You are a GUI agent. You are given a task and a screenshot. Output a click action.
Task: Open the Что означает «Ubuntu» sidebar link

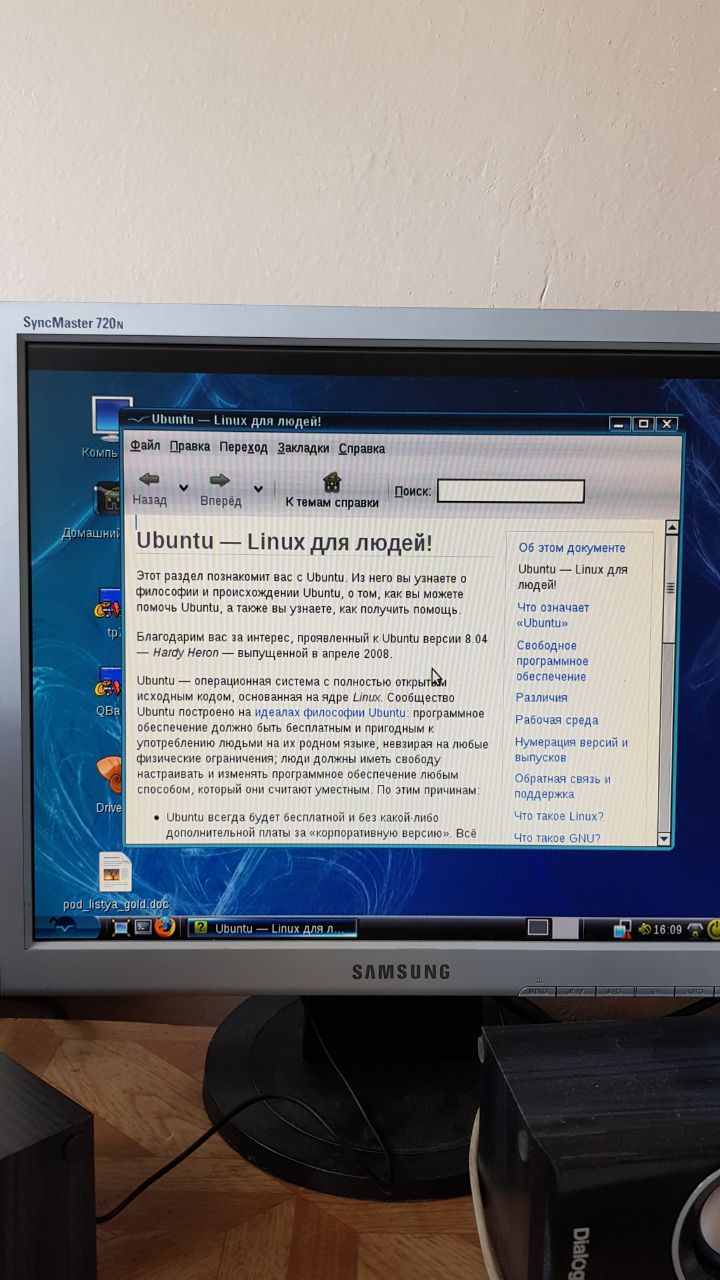click(x=553, y=615)
